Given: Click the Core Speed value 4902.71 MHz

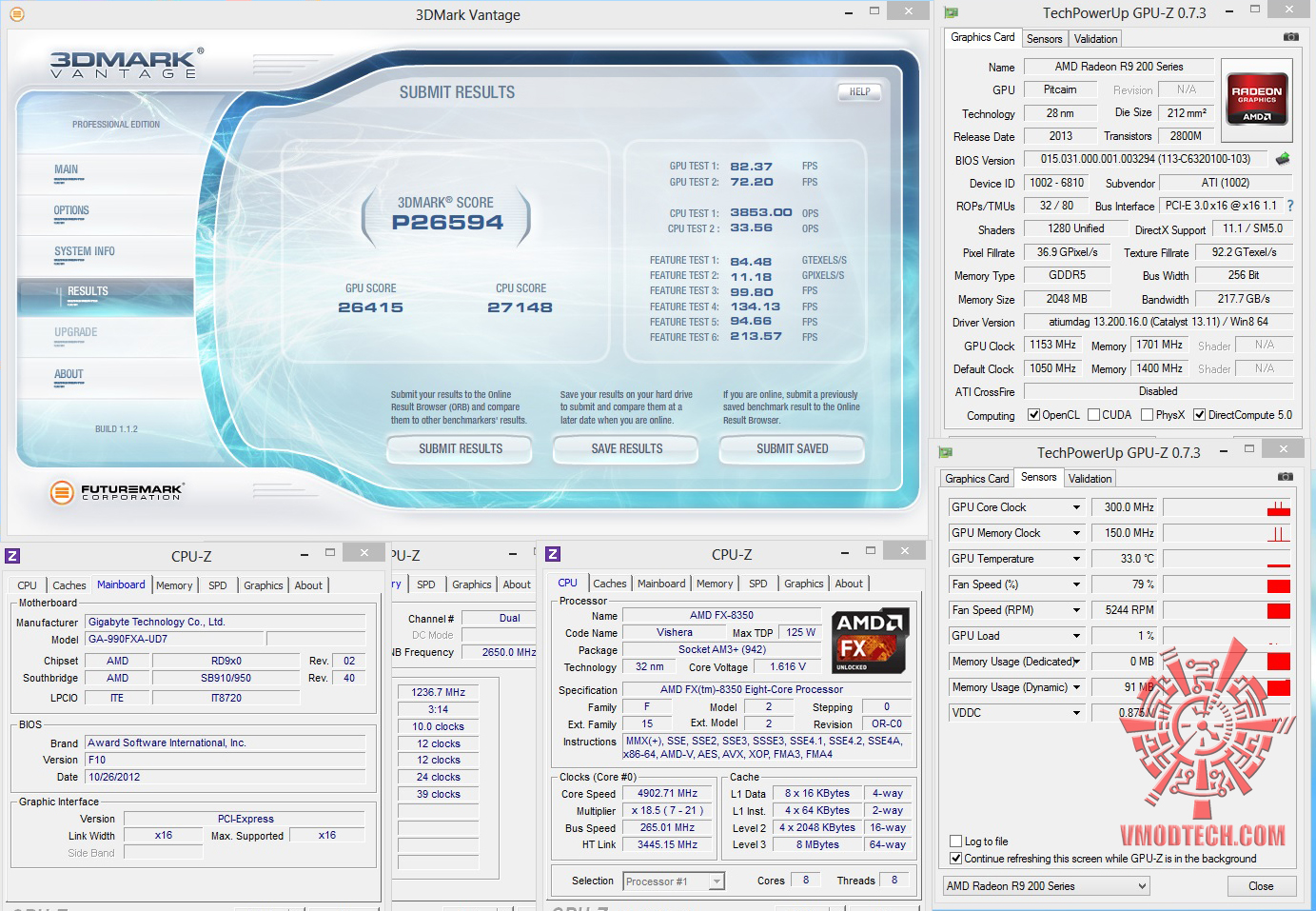Looking at the screenshot, I should tap(668, 793).
